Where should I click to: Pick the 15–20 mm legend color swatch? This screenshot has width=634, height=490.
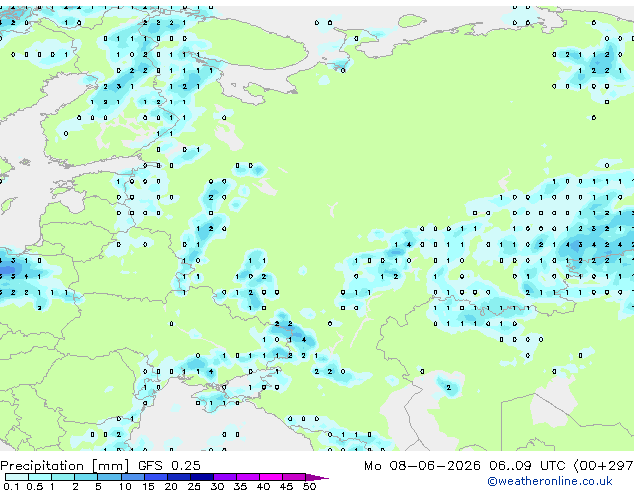[155, 477]
